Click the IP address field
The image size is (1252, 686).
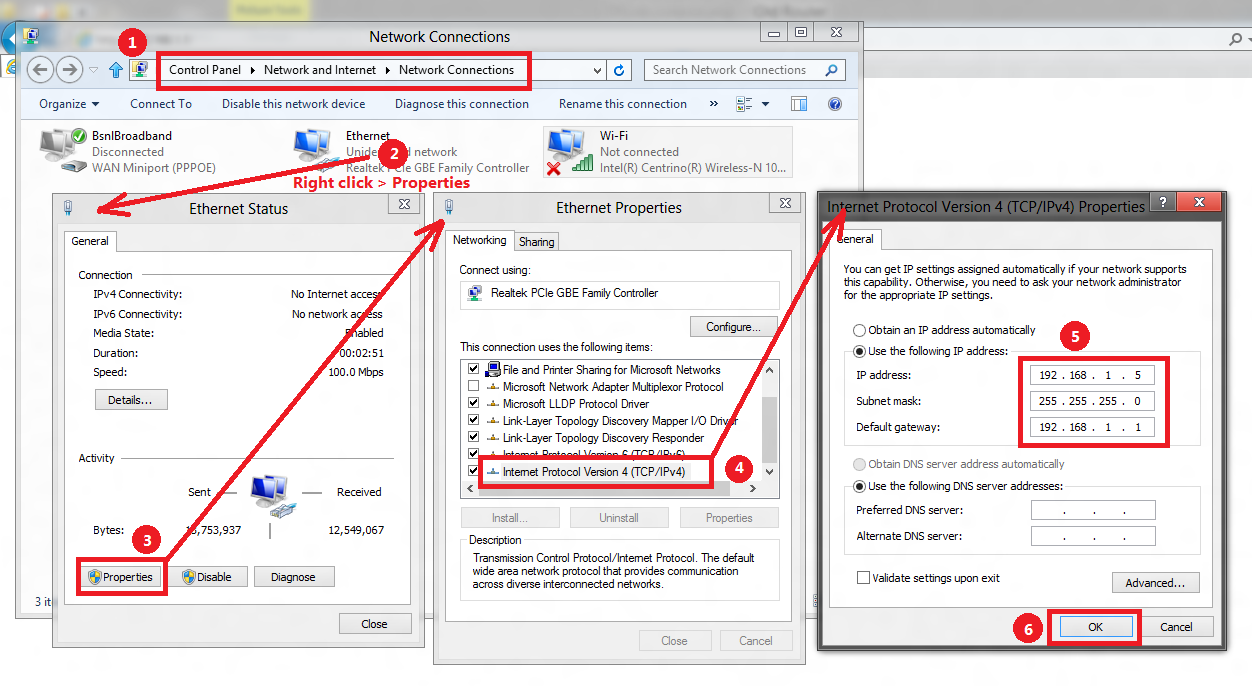click(1093, 375)
